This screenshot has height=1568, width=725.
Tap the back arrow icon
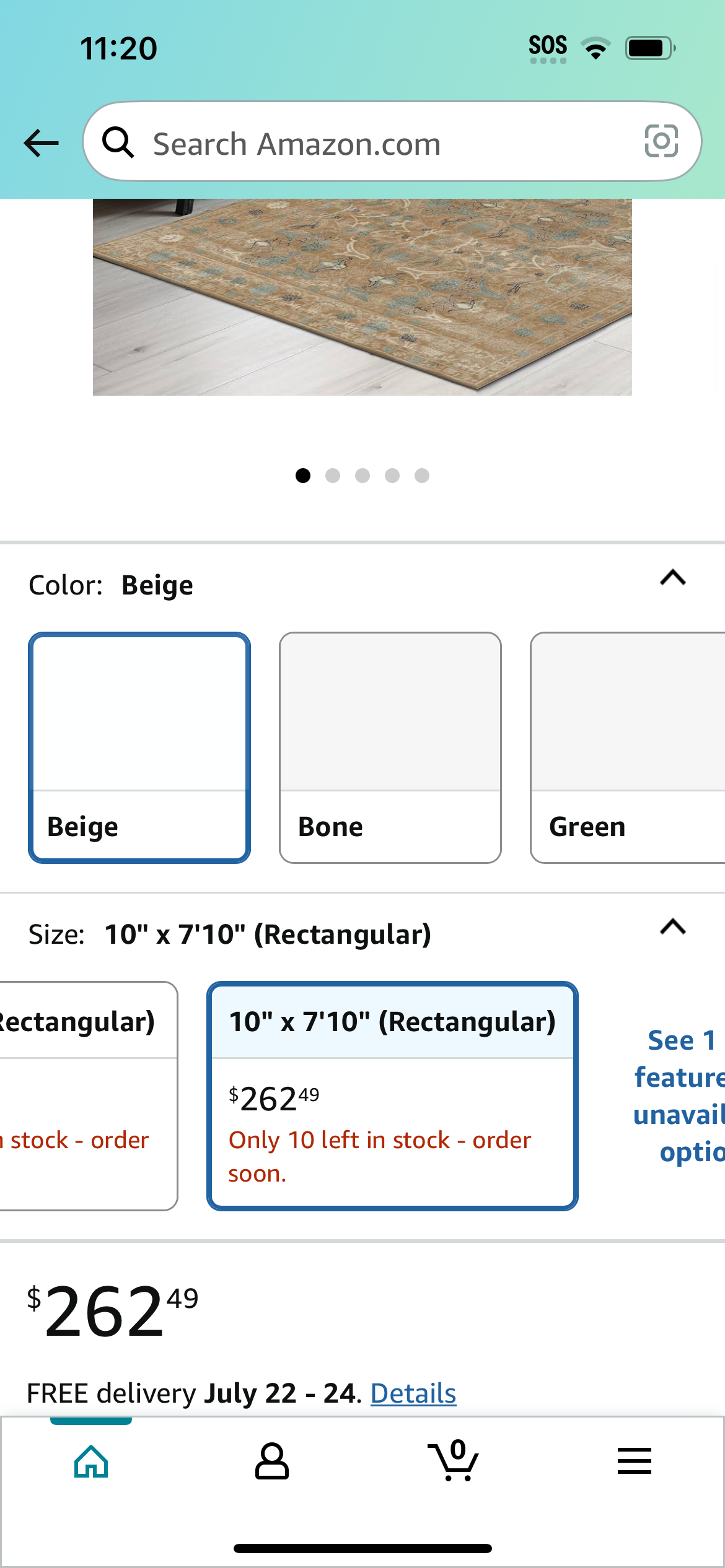tap(41, 143)
